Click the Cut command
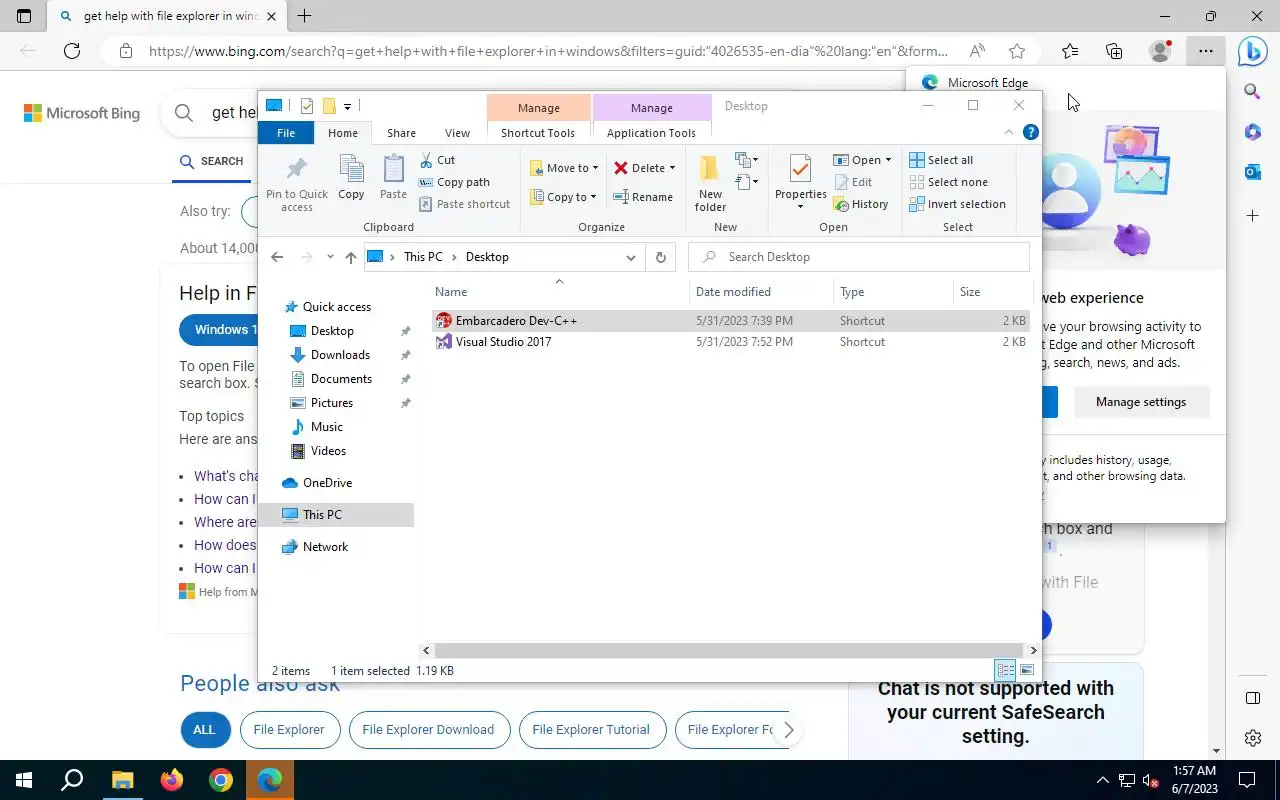 pos(437,160)
